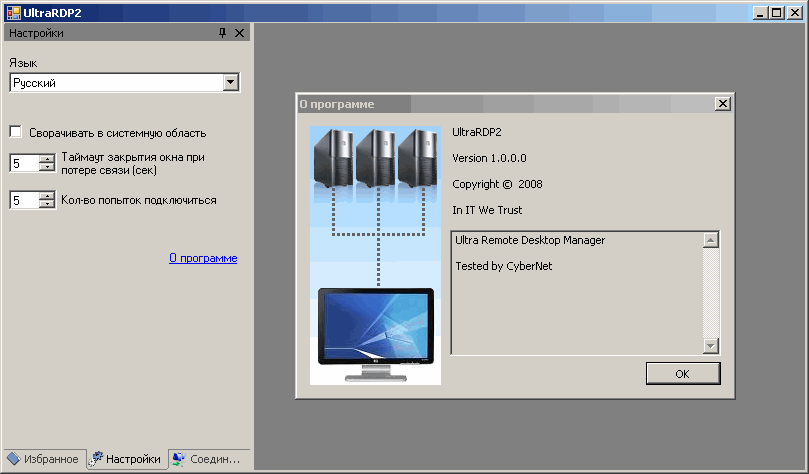Decrease Кол-во попыток подключиться spinner value

coord(47,204)
